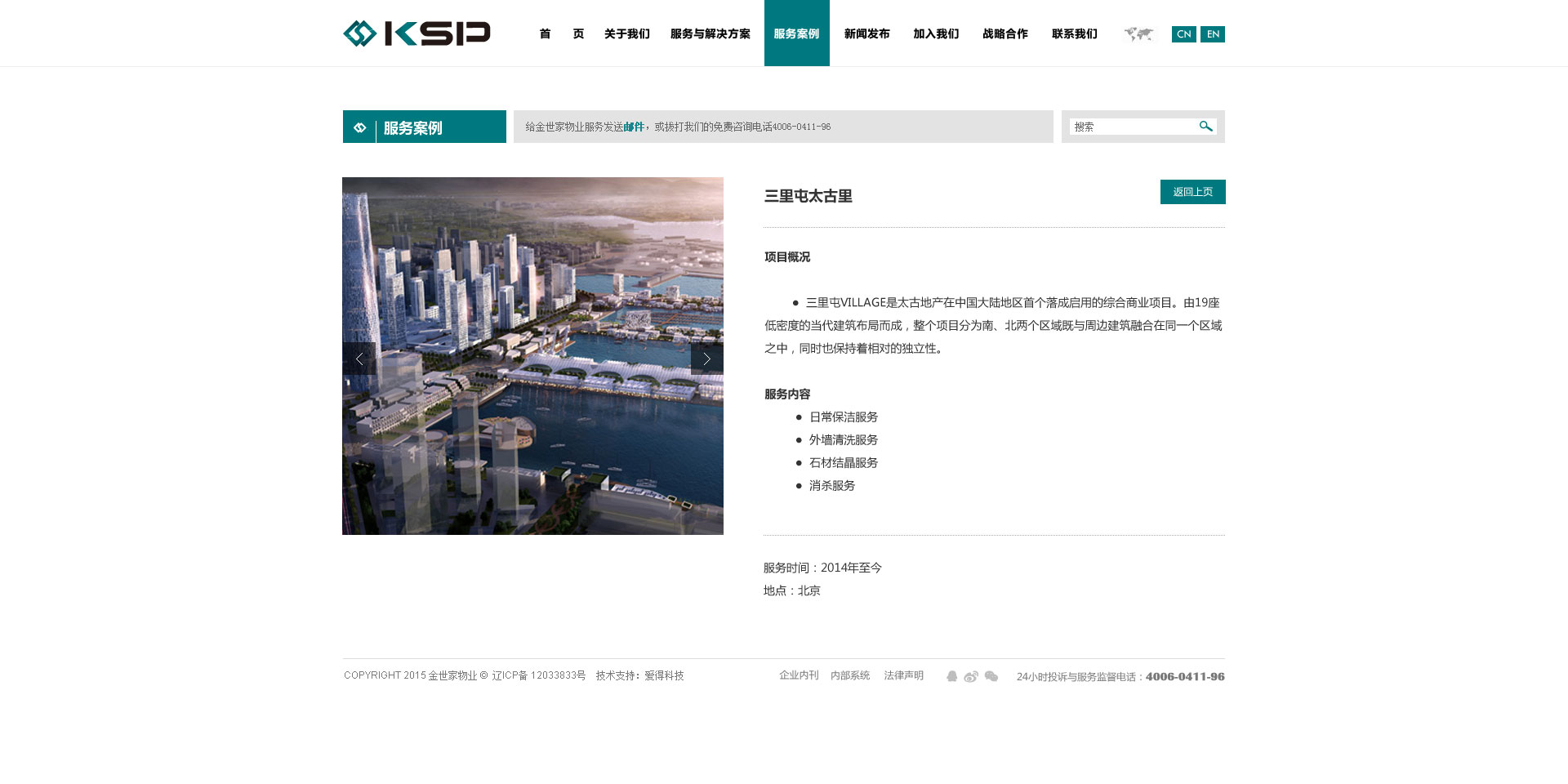Open 联系我们 in the navigation
1568x784 pixels.
(x=1074, y=33)
